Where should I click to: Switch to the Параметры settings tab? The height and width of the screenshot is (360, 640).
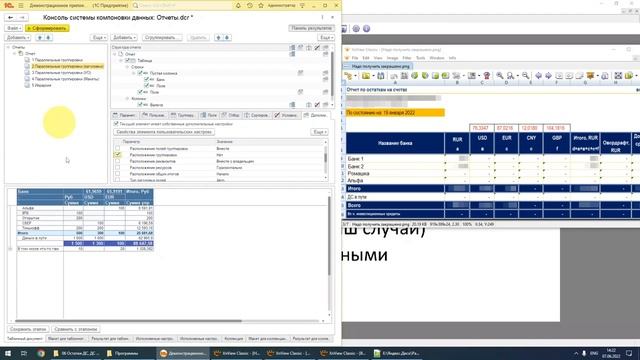coord(124,116)
